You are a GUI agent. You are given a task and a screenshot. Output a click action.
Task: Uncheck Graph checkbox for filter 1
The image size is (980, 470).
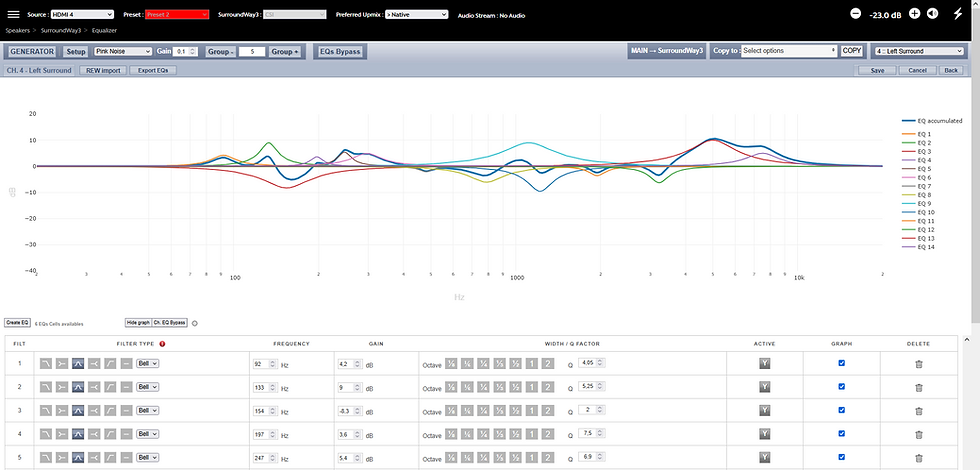[841, 362]
